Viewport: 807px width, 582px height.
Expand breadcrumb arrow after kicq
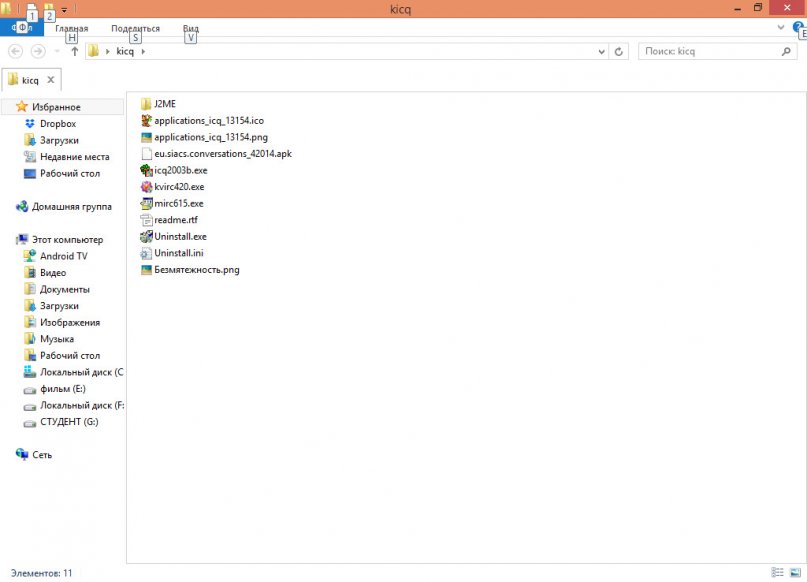[x=143, y=51]
